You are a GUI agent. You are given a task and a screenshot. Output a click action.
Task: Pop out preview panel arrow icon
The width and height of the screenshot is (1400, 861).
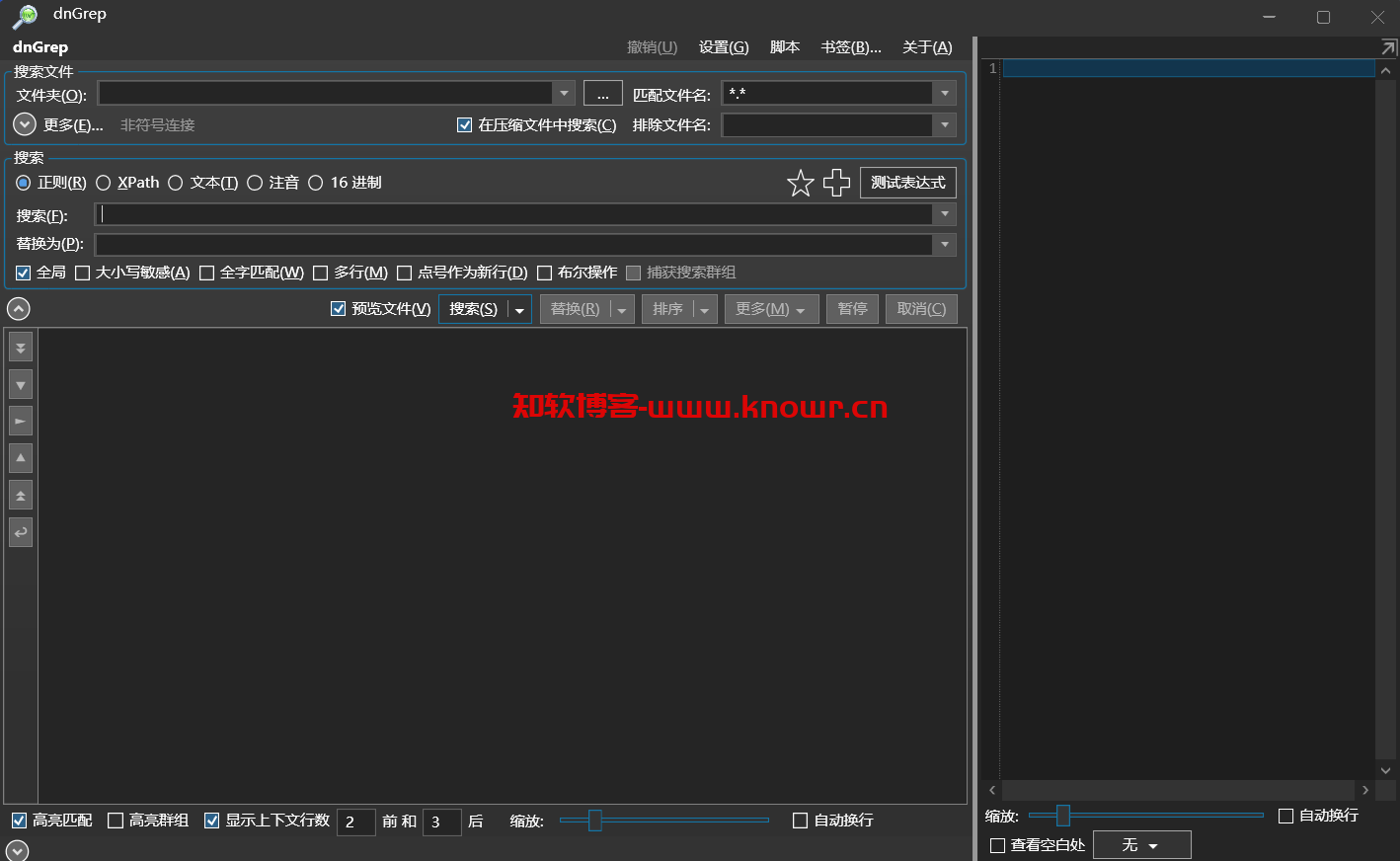1388,47
